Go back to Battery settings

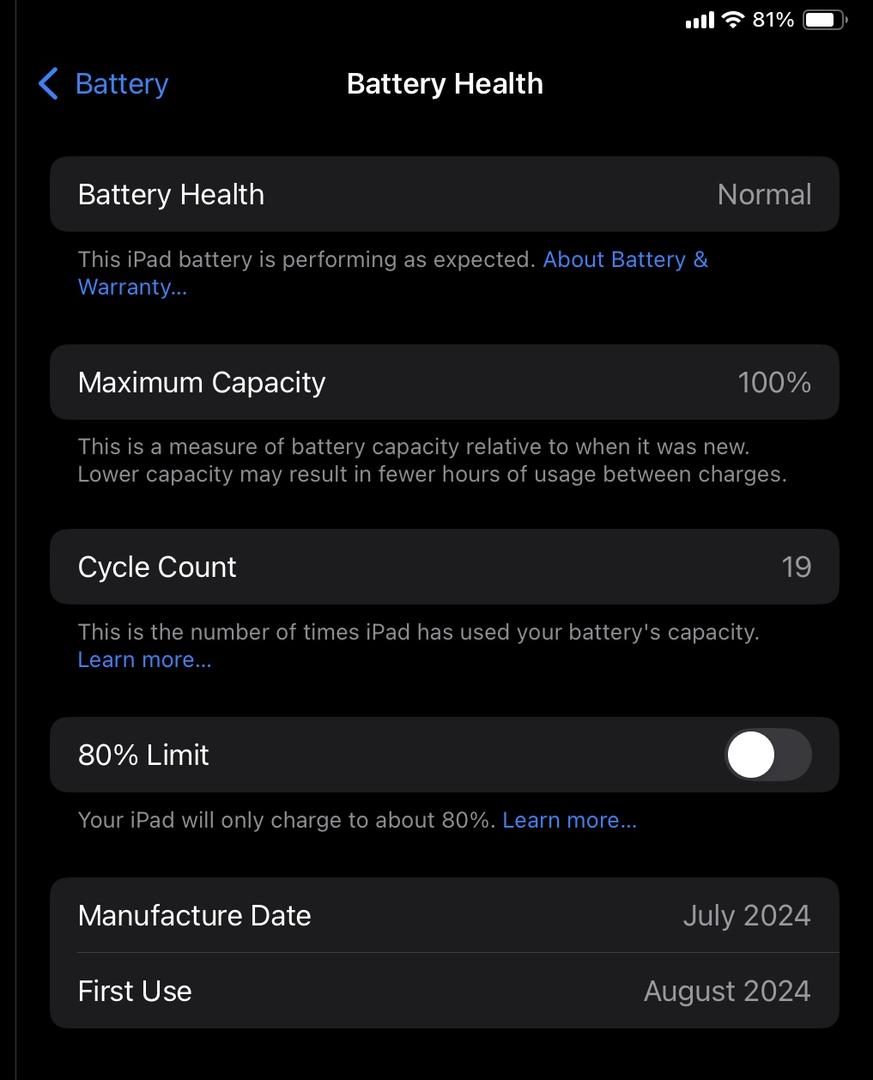click(x=103, y=84)
